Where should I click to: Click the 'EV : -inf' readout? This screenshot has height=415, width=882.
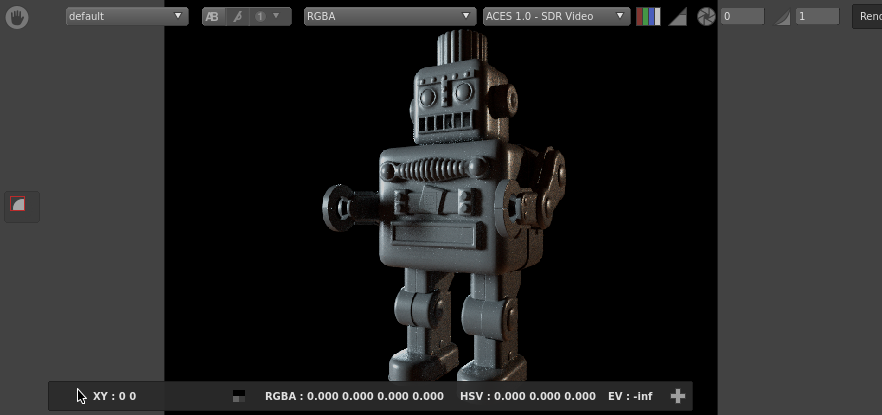pyautogui.click(x=630, y=396)
